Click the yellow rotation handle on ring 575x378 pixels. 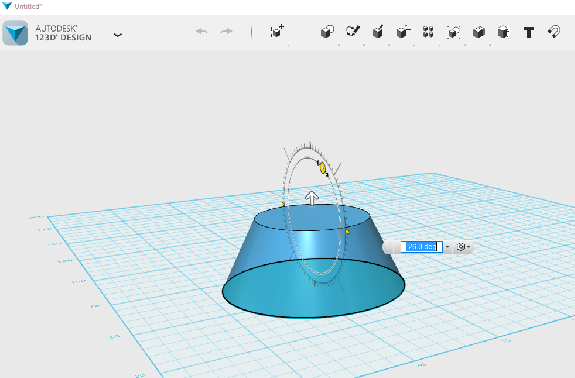pyautogui.click(x=322, y=168)
